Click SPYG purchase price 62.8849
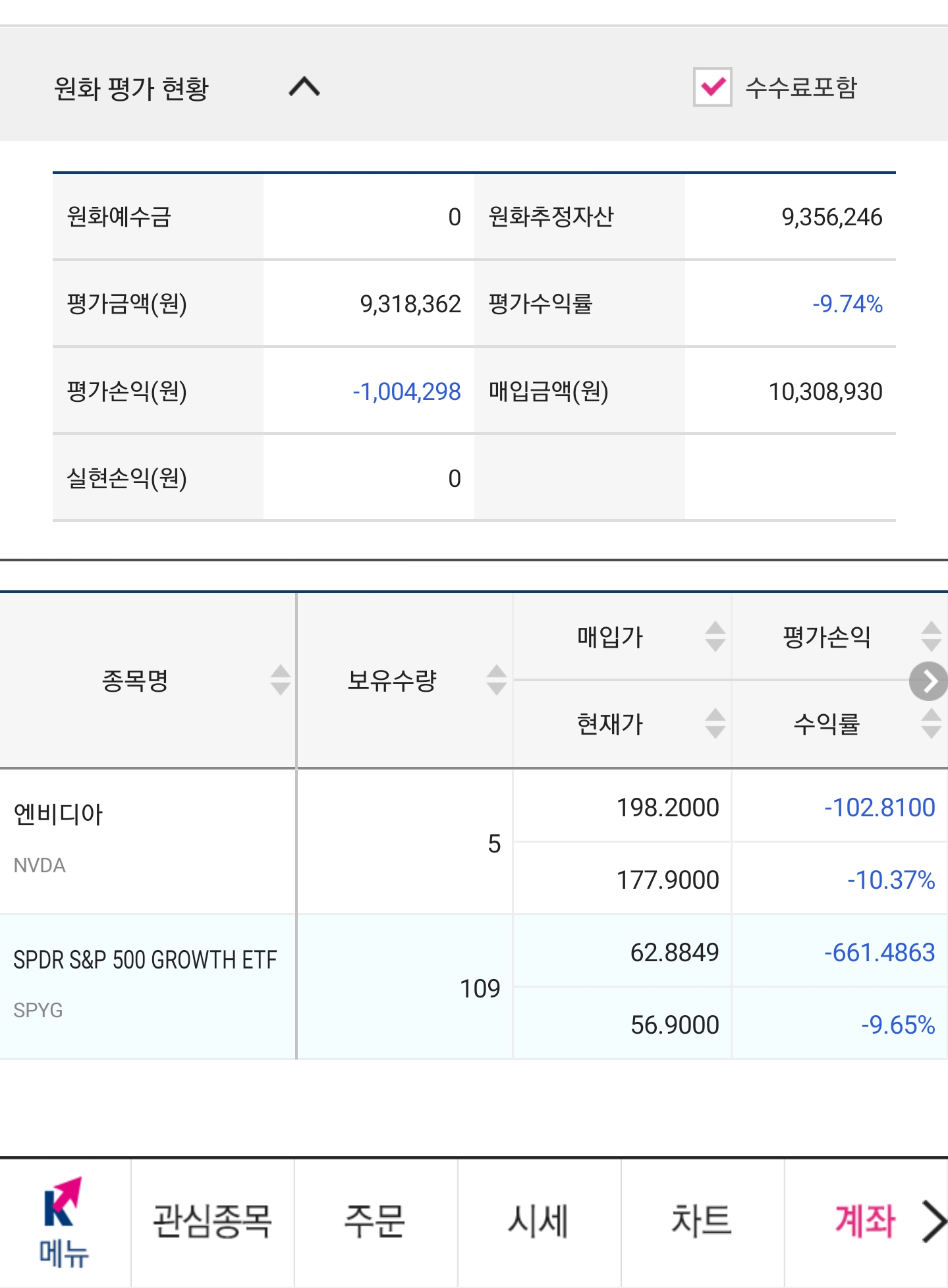 pos(675,953)
